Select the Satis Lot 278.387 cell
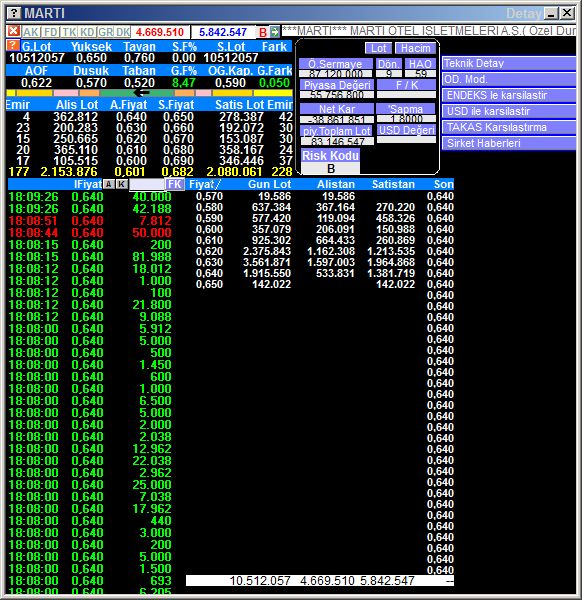Image resolution: width=582 pixels, height=600 pixels. [x=241, y=117]
